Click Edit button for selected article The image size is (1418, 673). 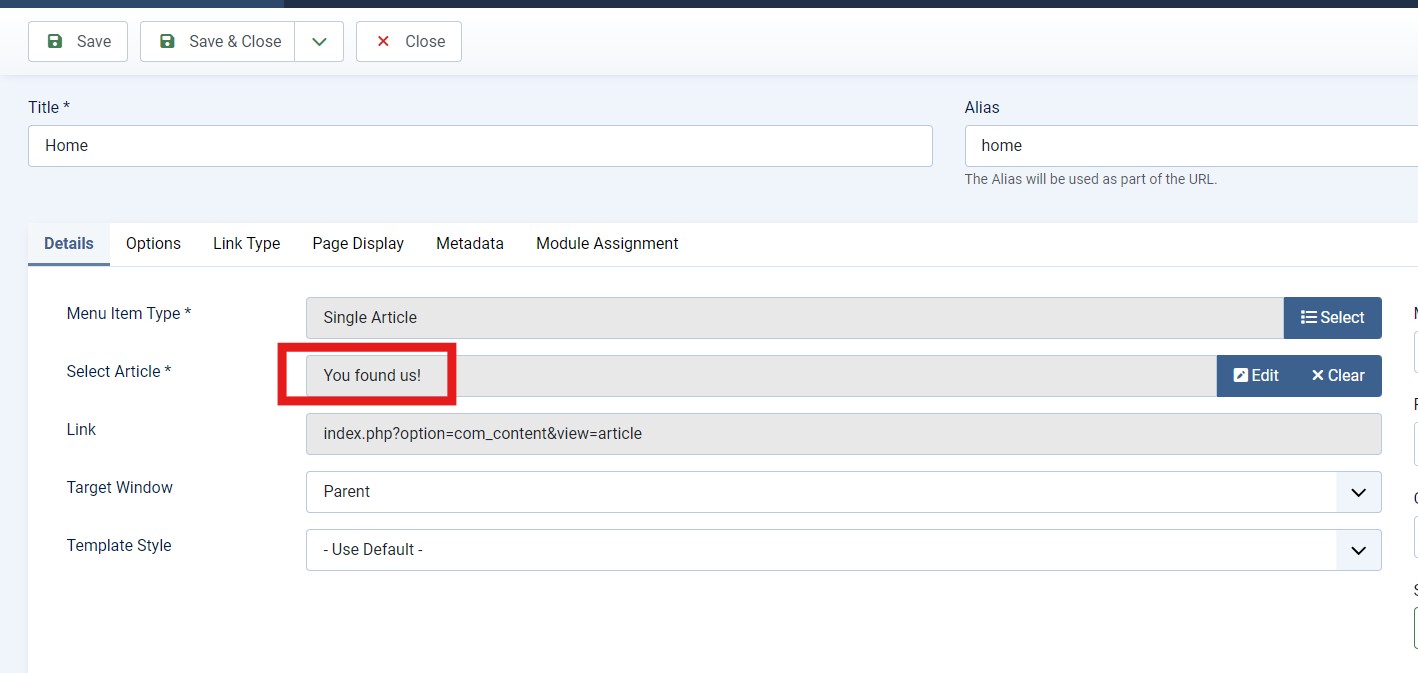tap(1256, 376)
